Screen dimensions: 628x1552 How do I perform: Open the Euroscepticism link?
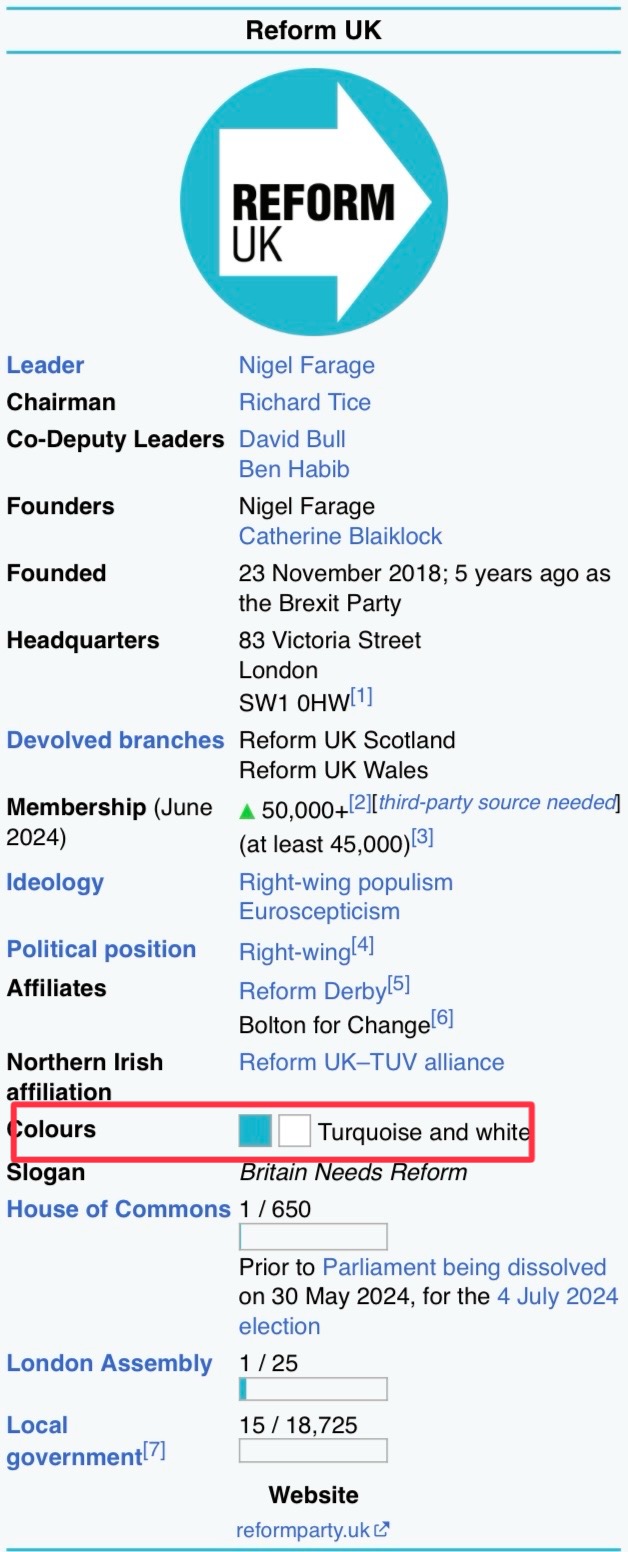[x=319, y=911]
